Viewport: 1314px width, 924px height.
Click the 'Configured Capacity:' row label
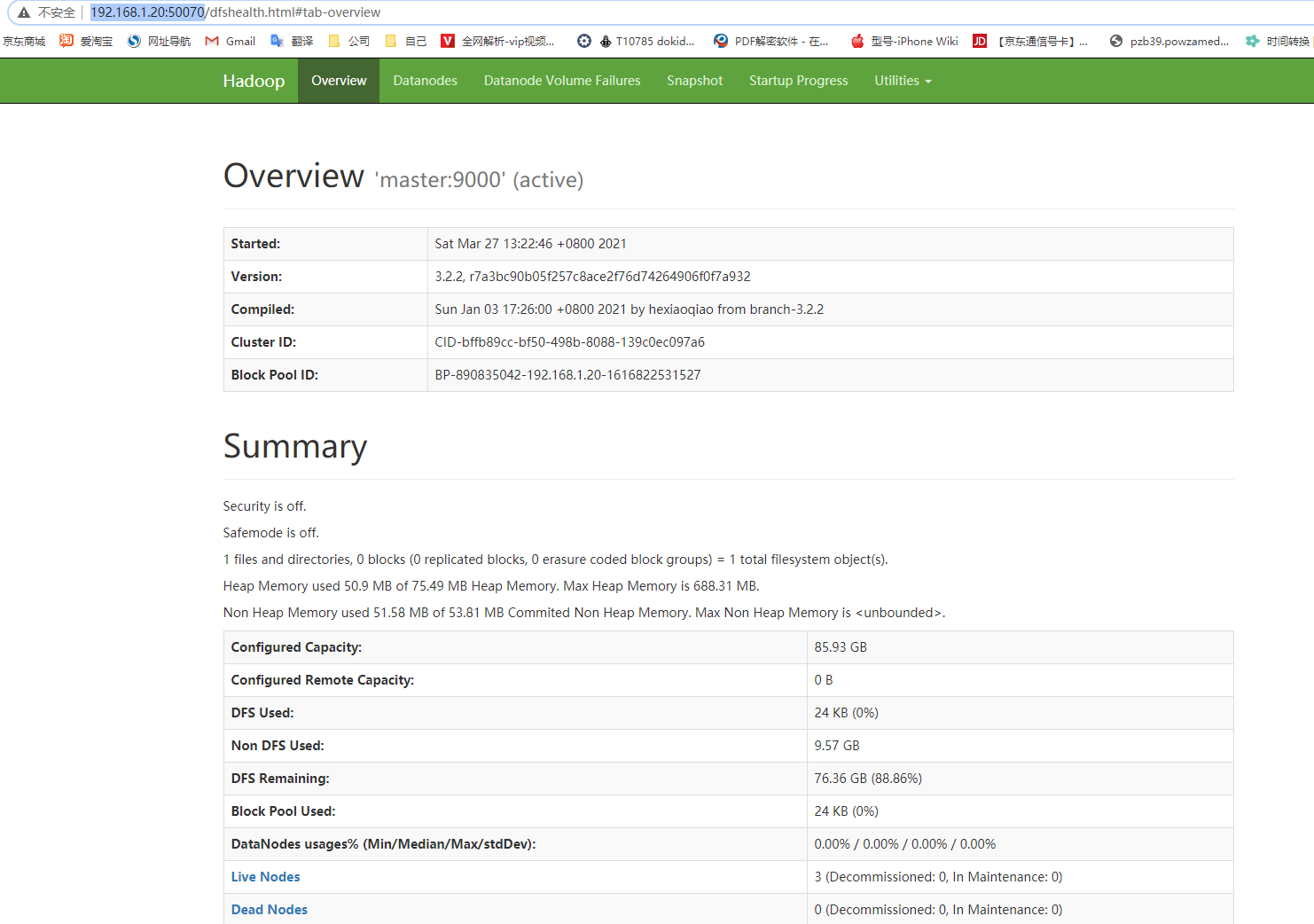coord(296,647)
